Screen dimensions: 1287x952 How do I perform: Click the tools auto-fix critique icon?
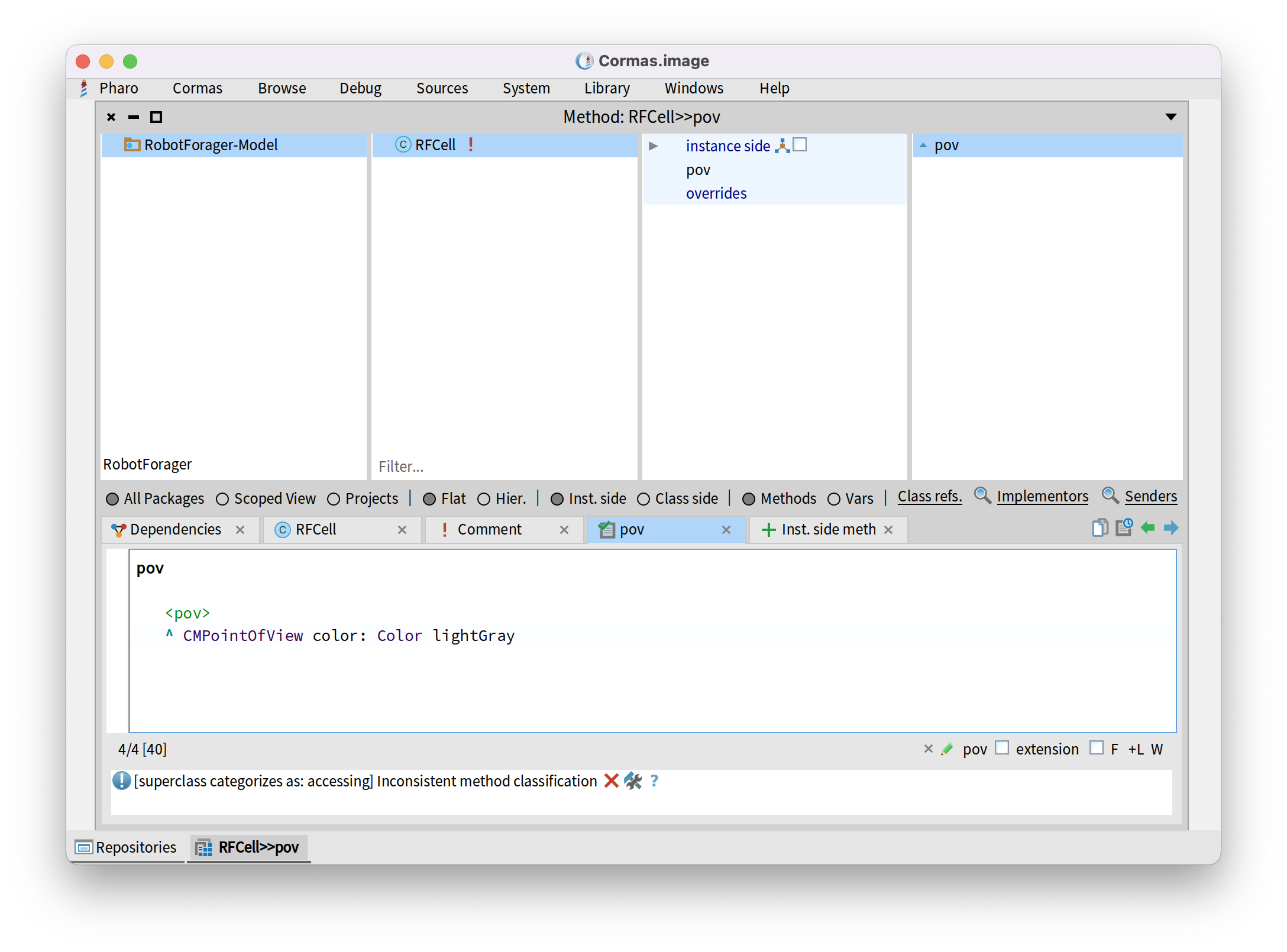pyautogui.click(x=633, y=781)
